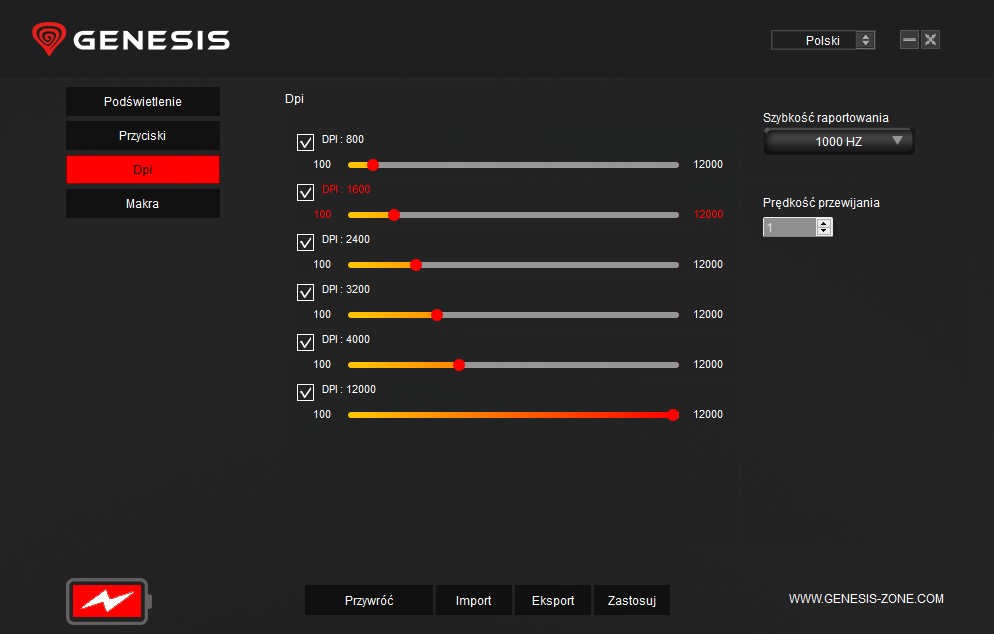The image size is (994, 634).
Task: Select the red Dpi tab
Action: pos(143,170)
